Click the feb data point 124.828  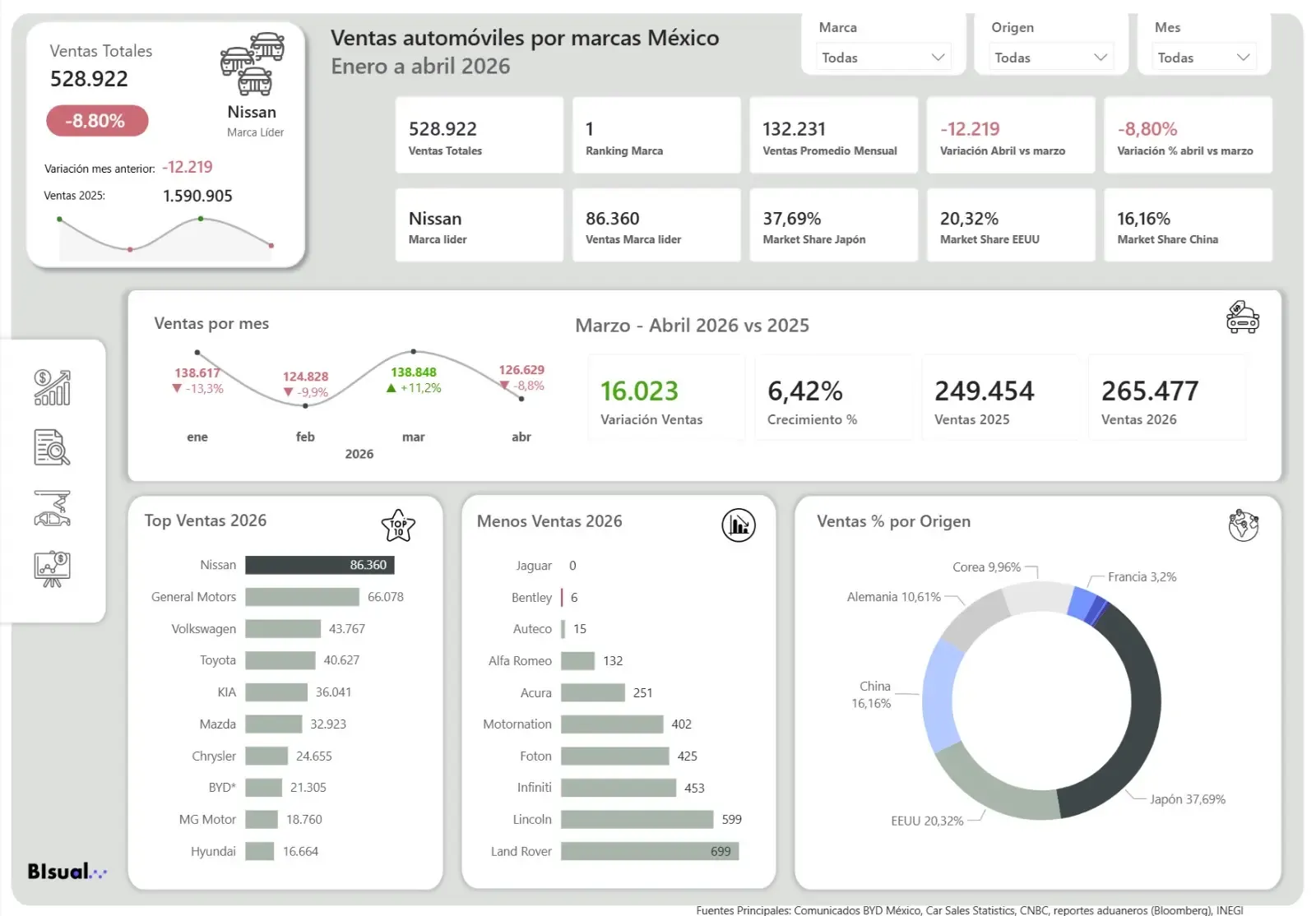(x=305, y=405)
